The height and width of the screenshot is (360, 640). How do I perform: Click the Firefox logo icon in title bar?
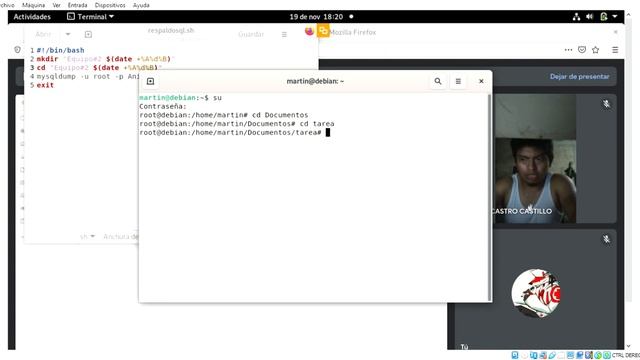pos(309,31)
